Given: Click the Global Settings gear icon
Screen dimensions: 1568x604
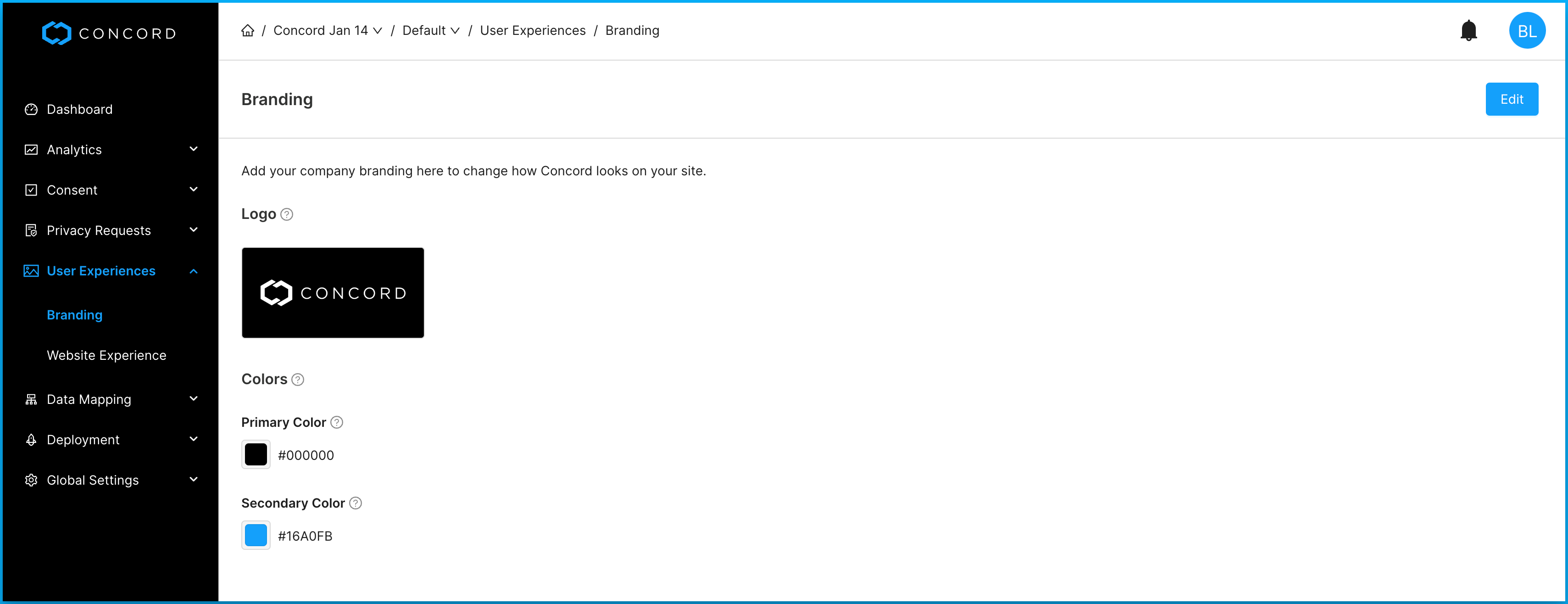Looking at the screenshot, I should tap(31, 481).
